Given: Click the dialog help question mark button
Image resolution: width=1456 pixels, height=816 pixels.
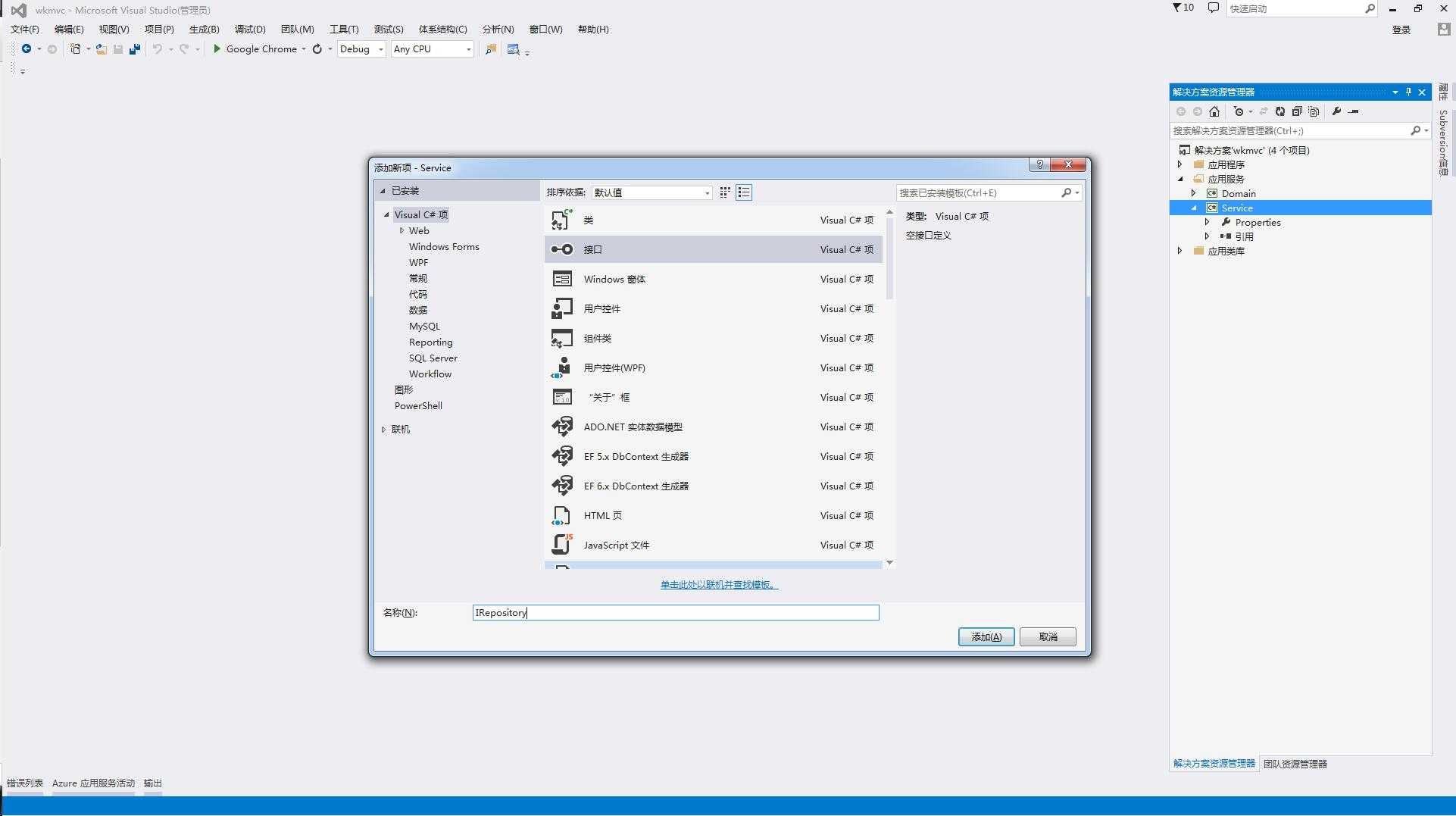Looking at the screenshot, I should coord(1039,165).
